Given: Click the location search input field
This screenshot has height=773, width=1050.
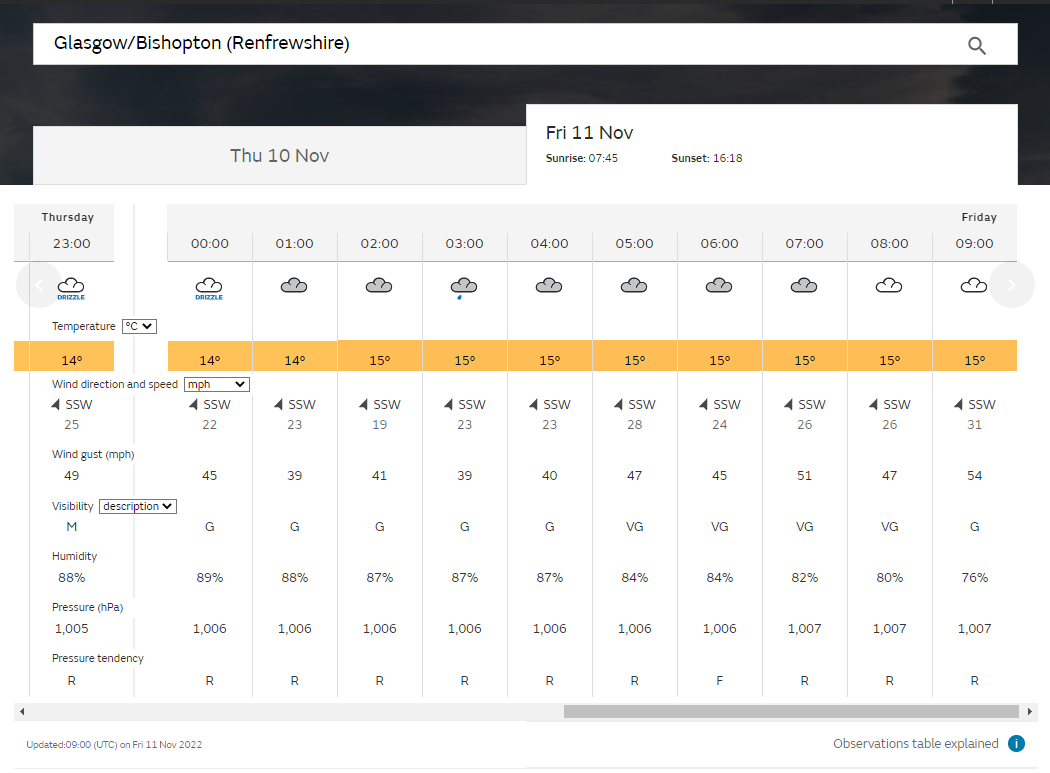Looking at the screenshot, I should [x=490, y=44].
